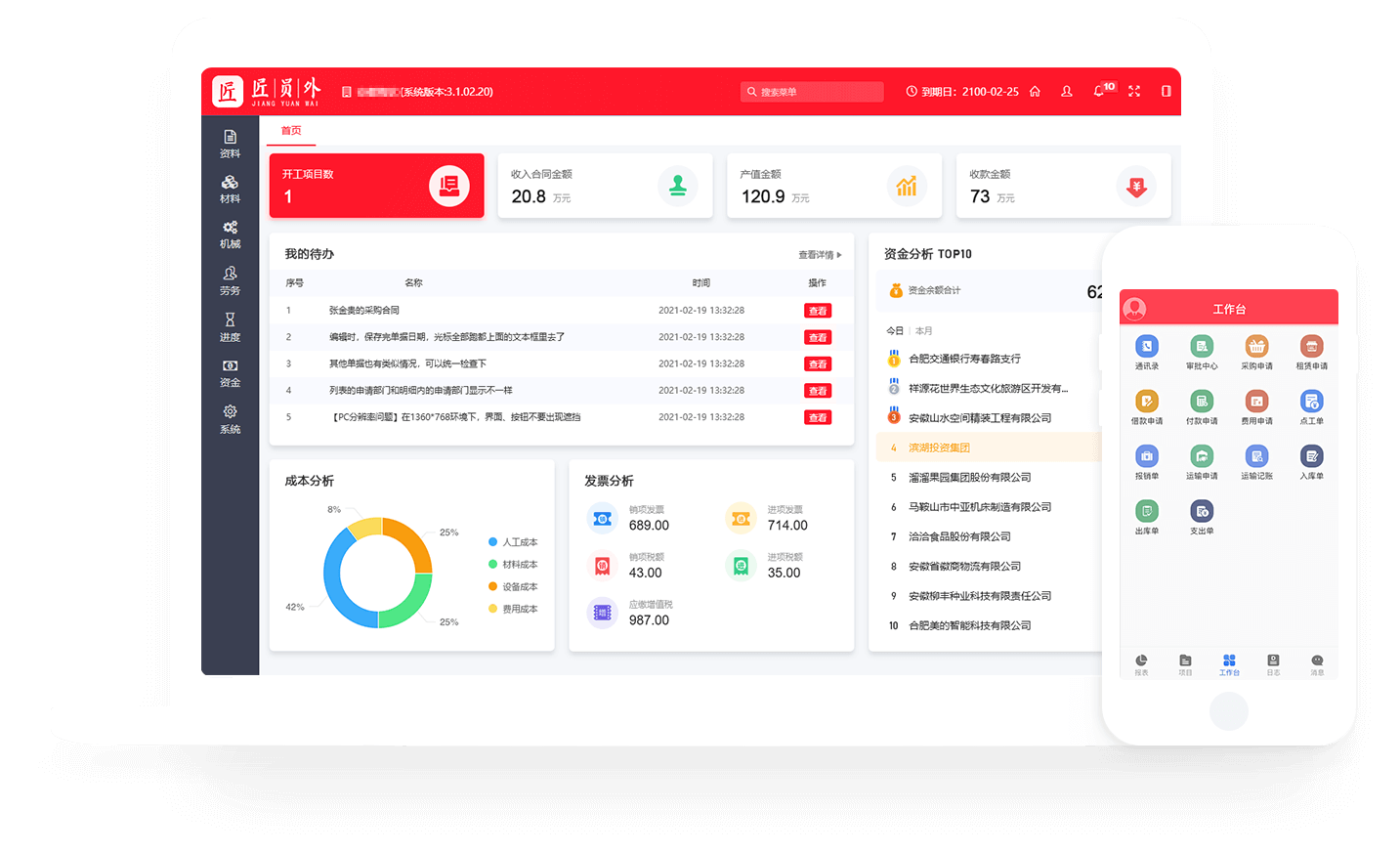Open 系统 settings gear in sidebar
This screenshot has width=1400, height=852.
pyautogui.click(x=230, y=418)
